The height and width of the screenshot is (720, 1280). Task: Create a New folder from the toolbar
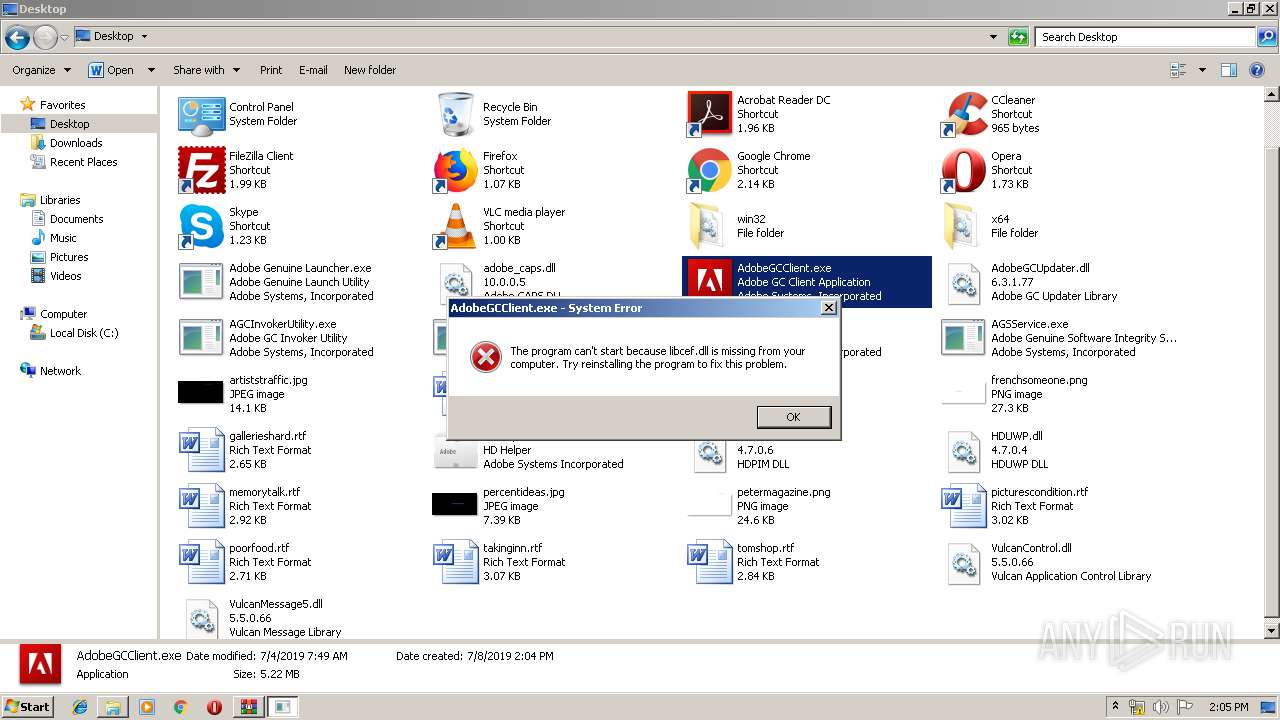pos(370,70)
